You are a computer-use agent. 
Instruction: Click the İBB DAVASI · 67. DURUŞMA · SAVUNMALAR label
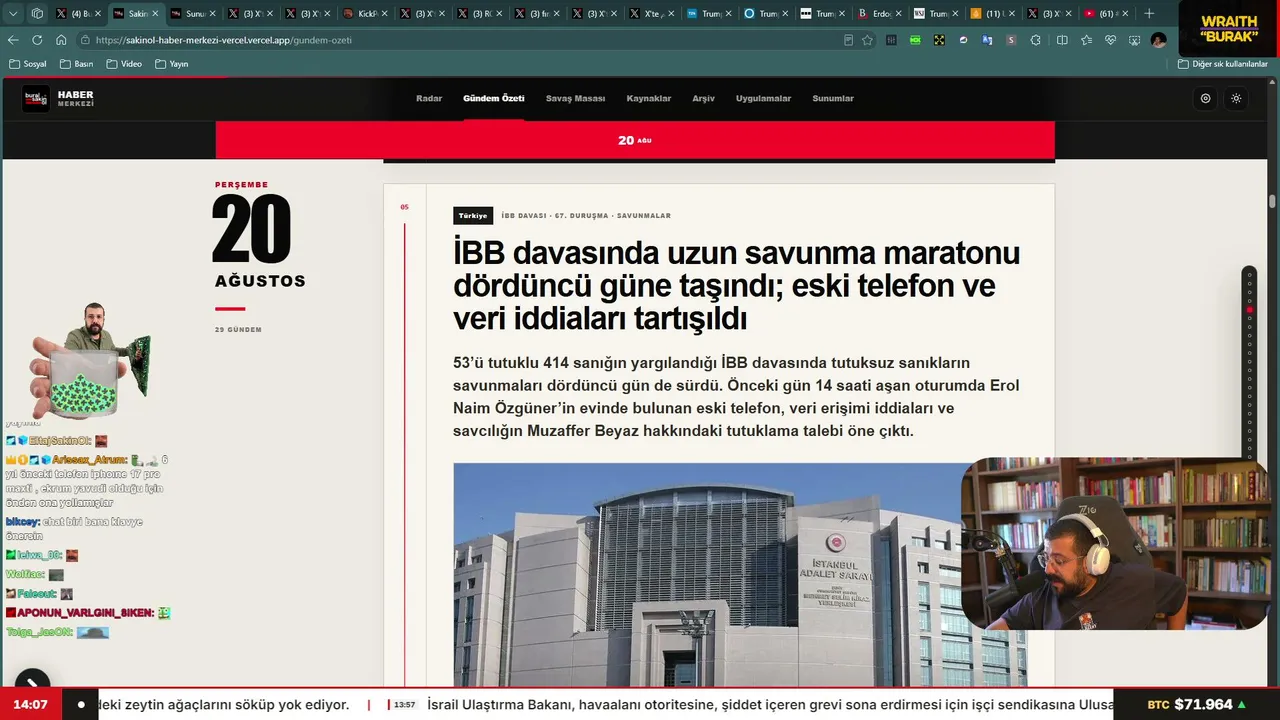[586, 215]
